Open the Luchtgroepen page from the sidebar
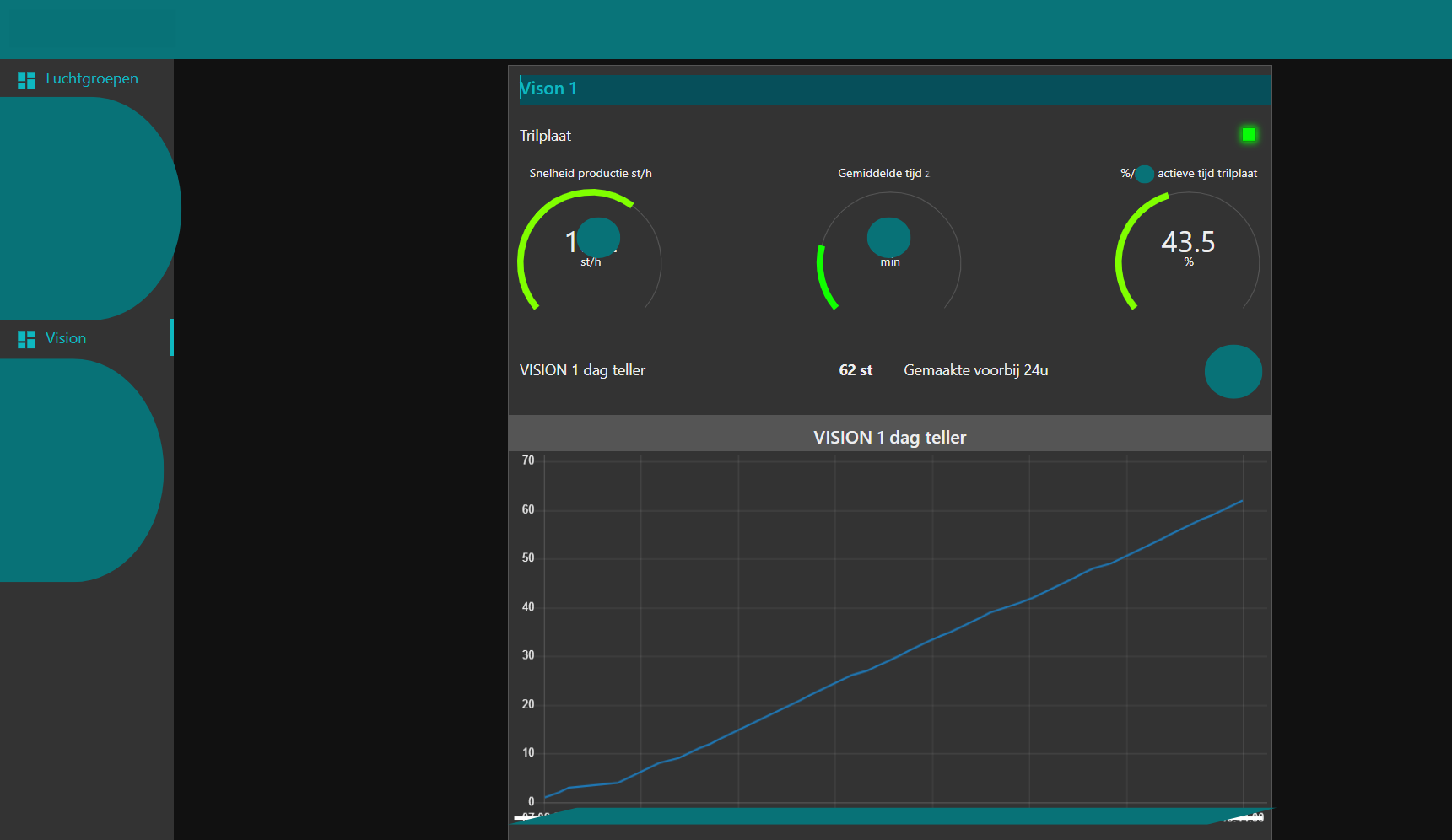 [91, 78]
